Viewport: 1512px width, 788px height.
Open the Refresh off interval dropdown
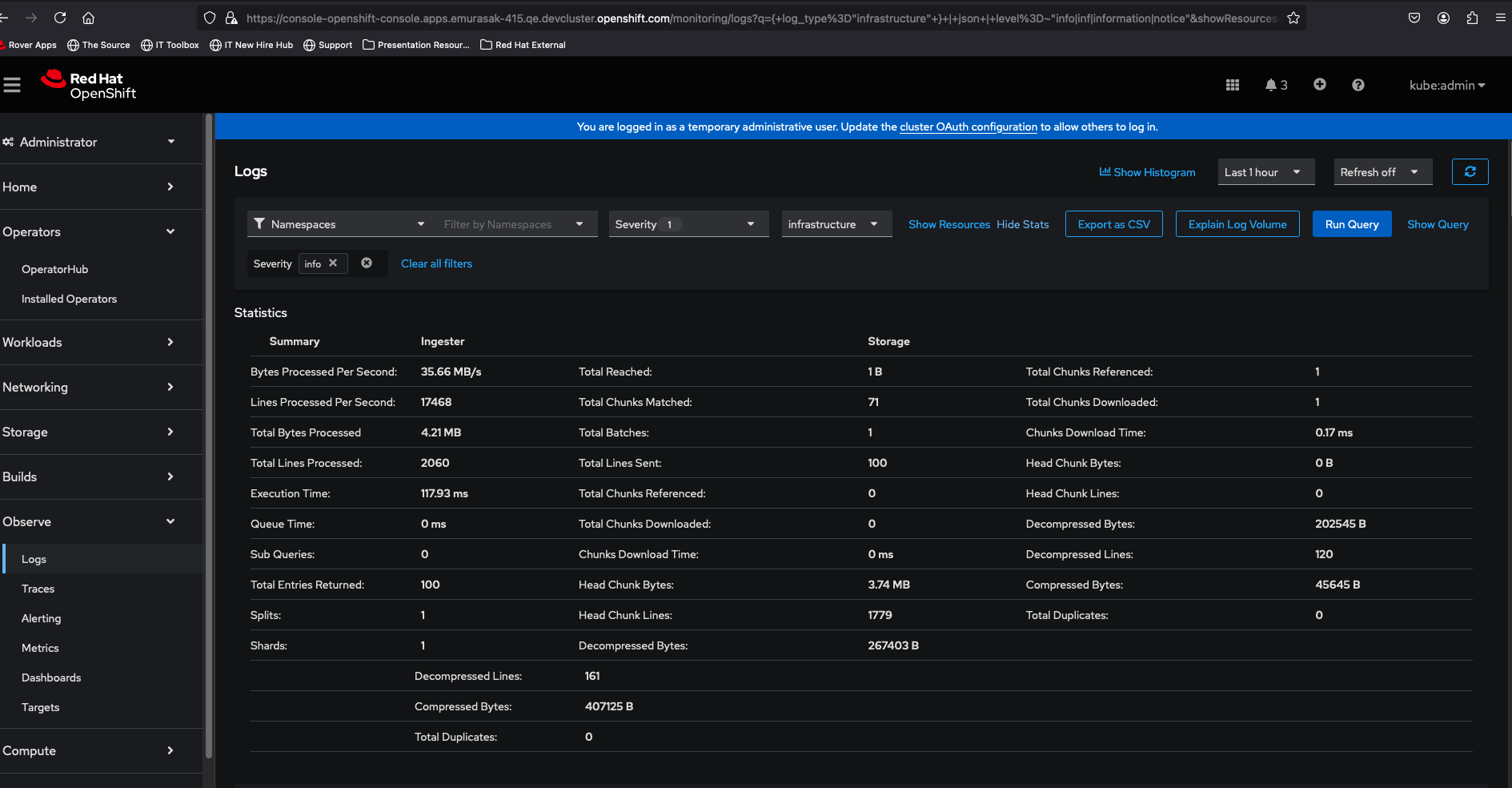(x=1382, y=172)
